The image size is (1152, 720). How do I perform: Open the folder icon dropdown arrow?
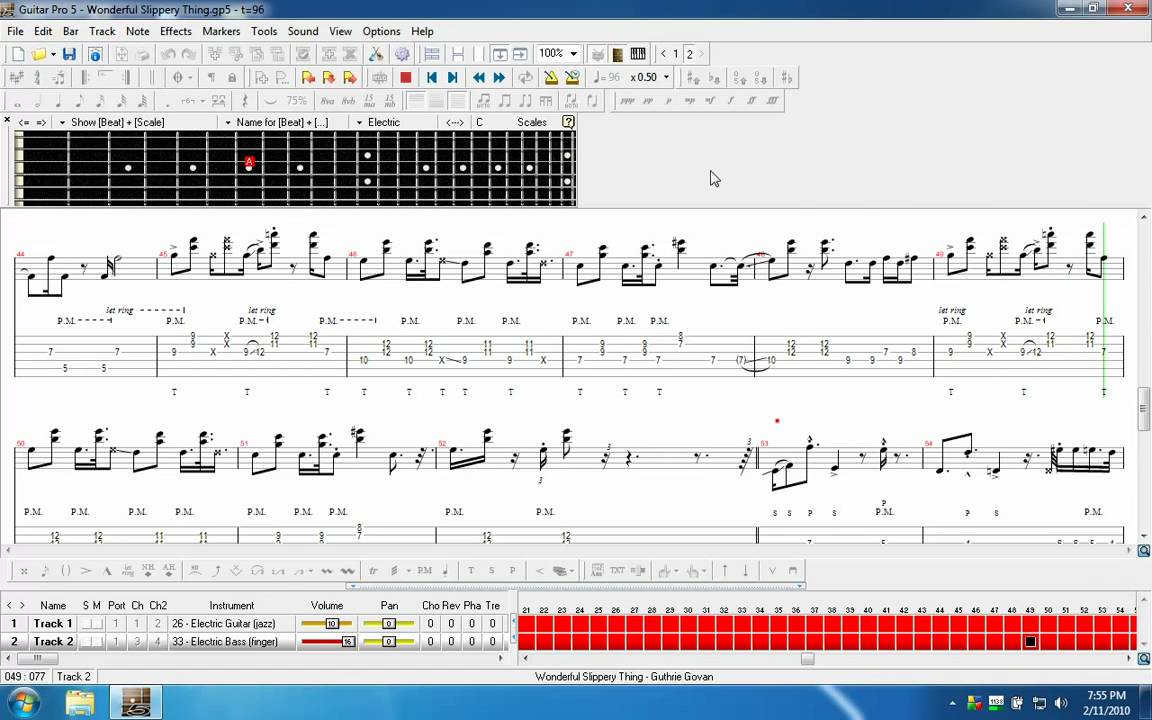54,54
